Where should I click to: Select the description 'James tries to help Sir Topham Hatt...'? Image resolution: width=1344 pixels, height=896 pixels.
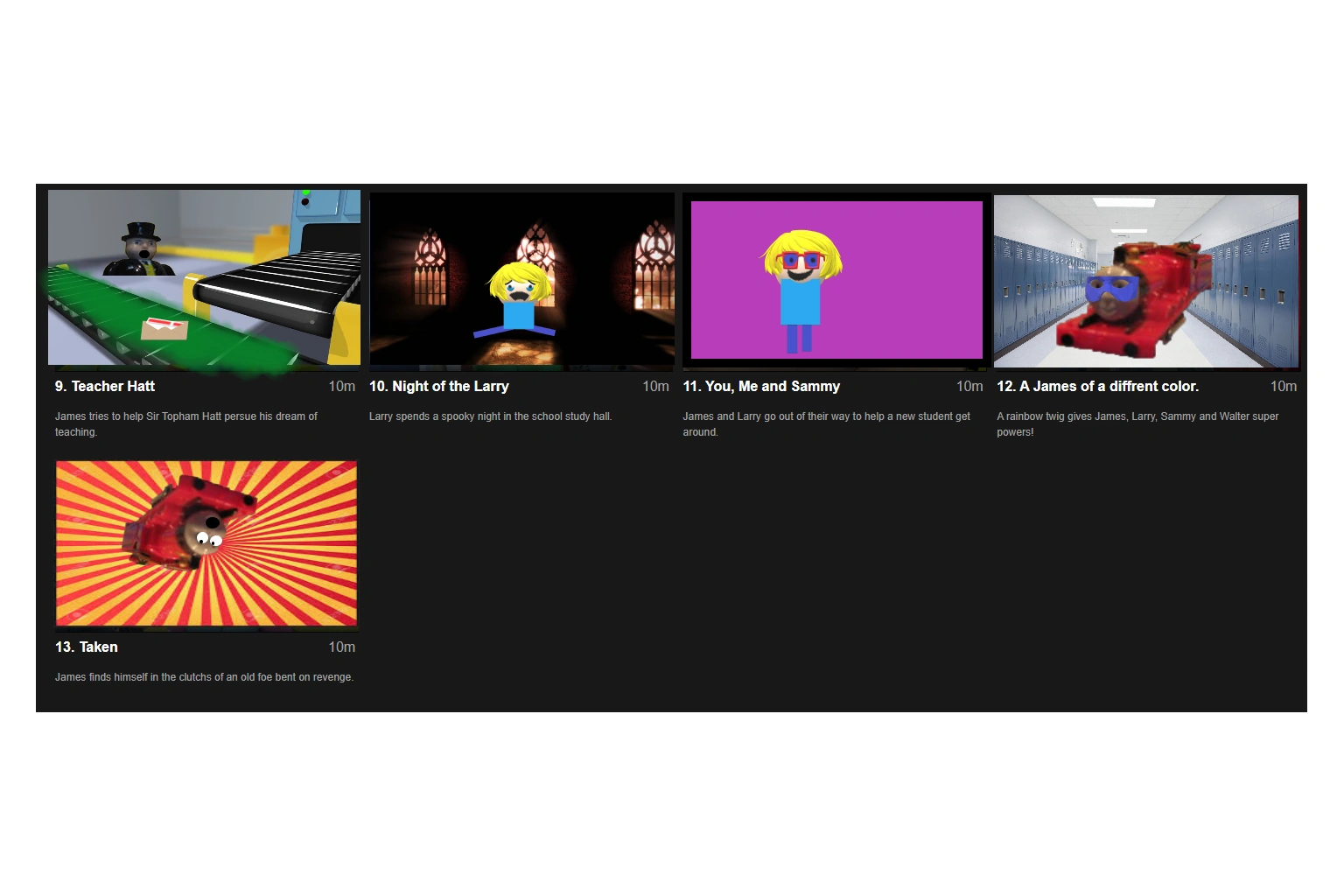[186, 424]
